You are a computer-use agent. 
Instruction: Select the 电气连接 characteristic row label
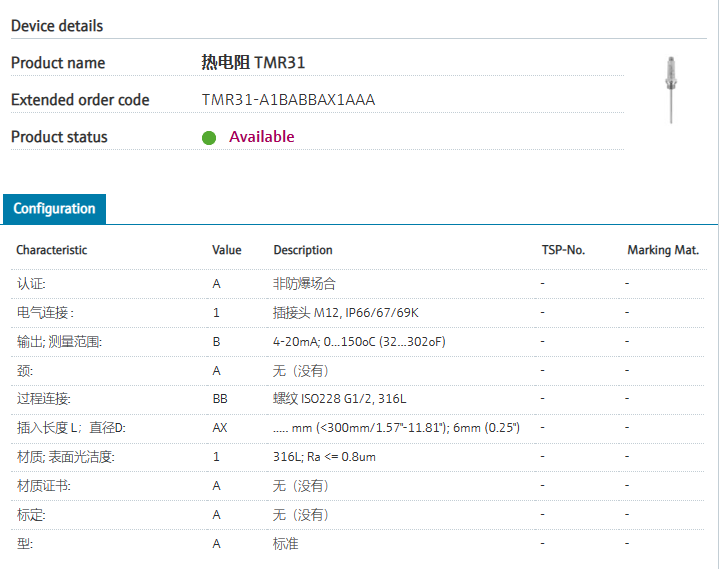44,313
